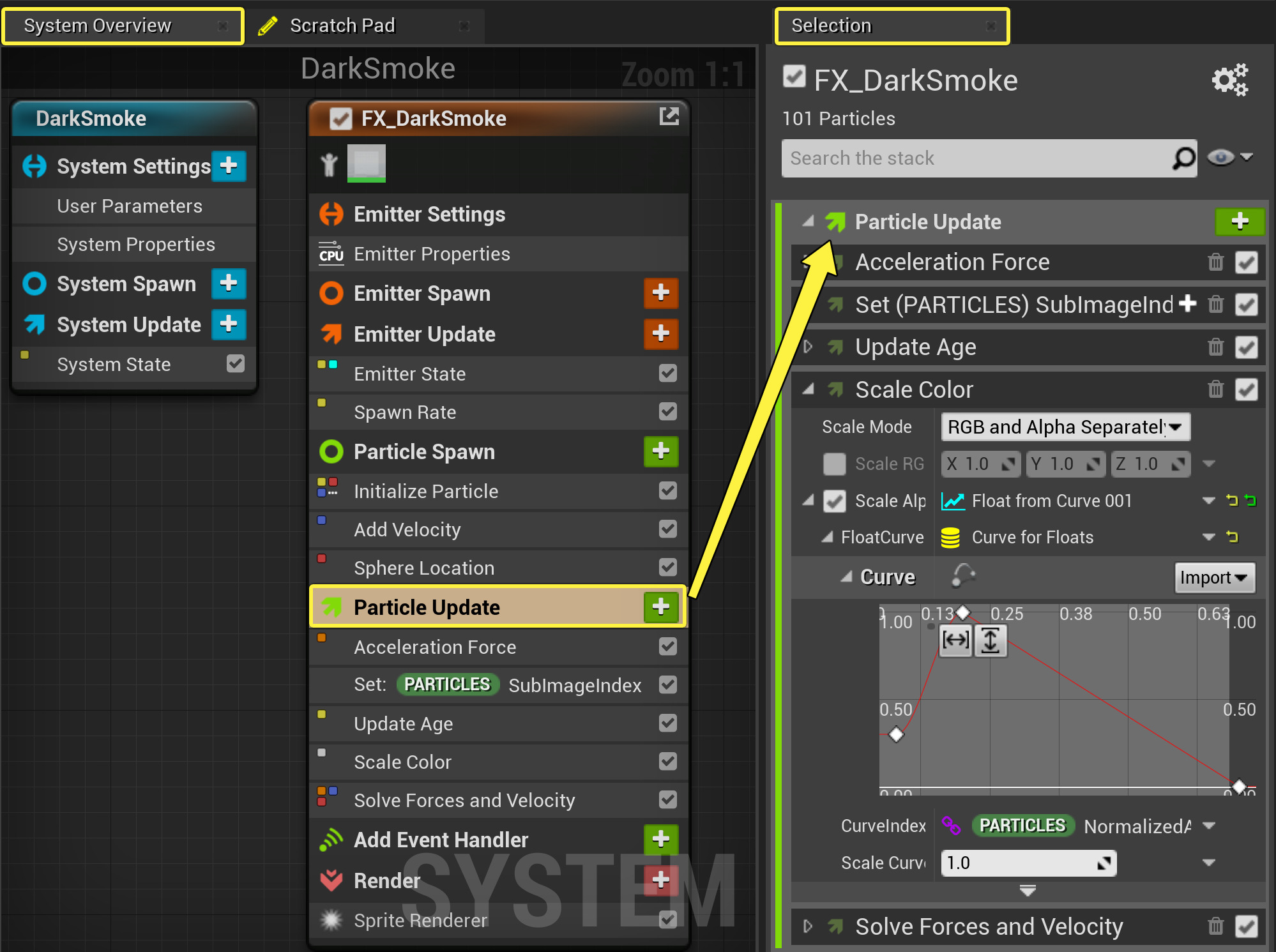This screenshot has height=952, width=1276.
Task: Click the Search the stack field
Action: point(976,158)
